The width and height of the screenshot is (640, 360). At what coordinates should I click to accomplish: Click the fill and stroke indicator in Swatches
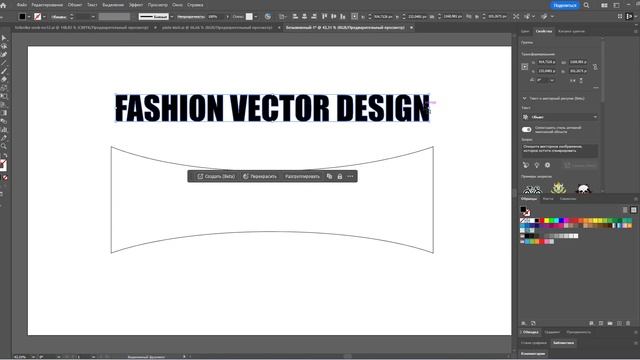point(525,211)
